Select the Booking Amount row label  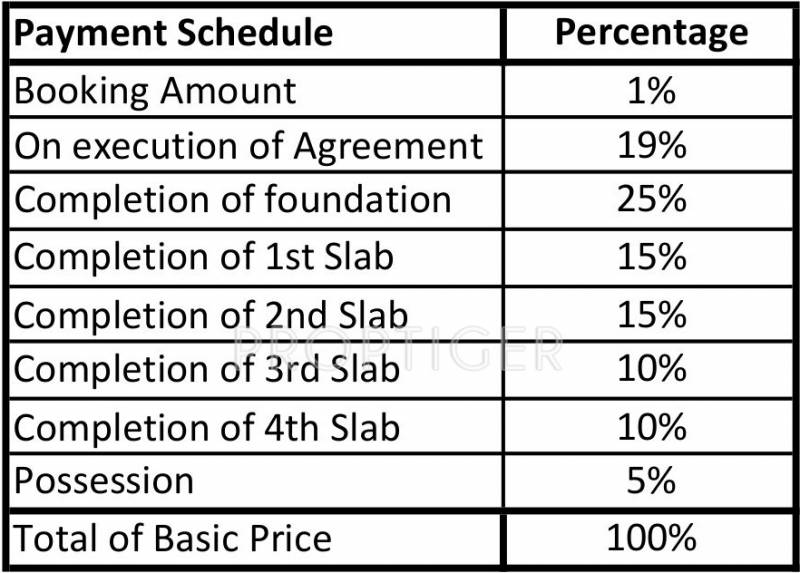click(x=155, y=91)
